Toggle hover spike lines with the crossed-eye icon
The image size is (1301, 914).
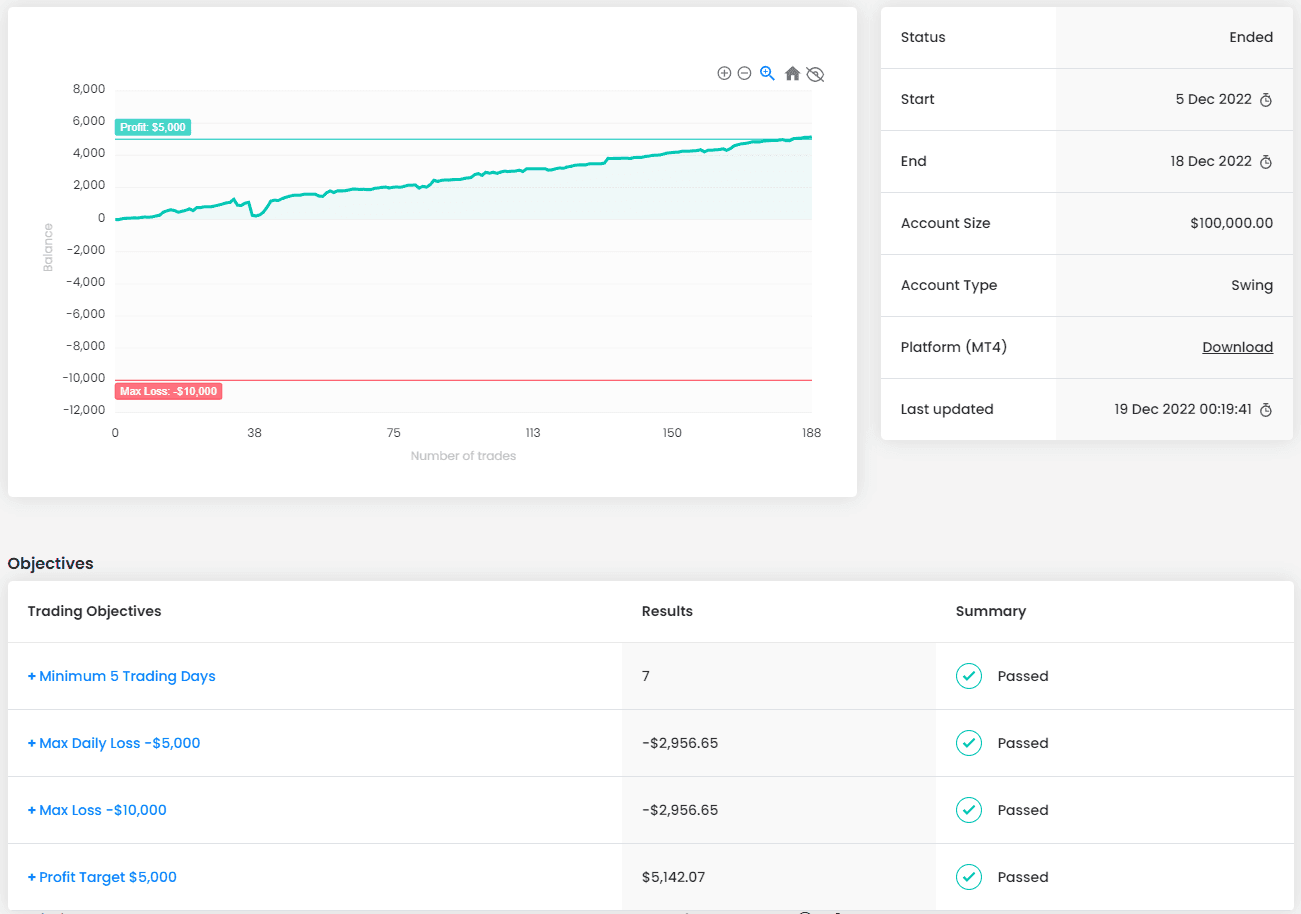(815, 73)
